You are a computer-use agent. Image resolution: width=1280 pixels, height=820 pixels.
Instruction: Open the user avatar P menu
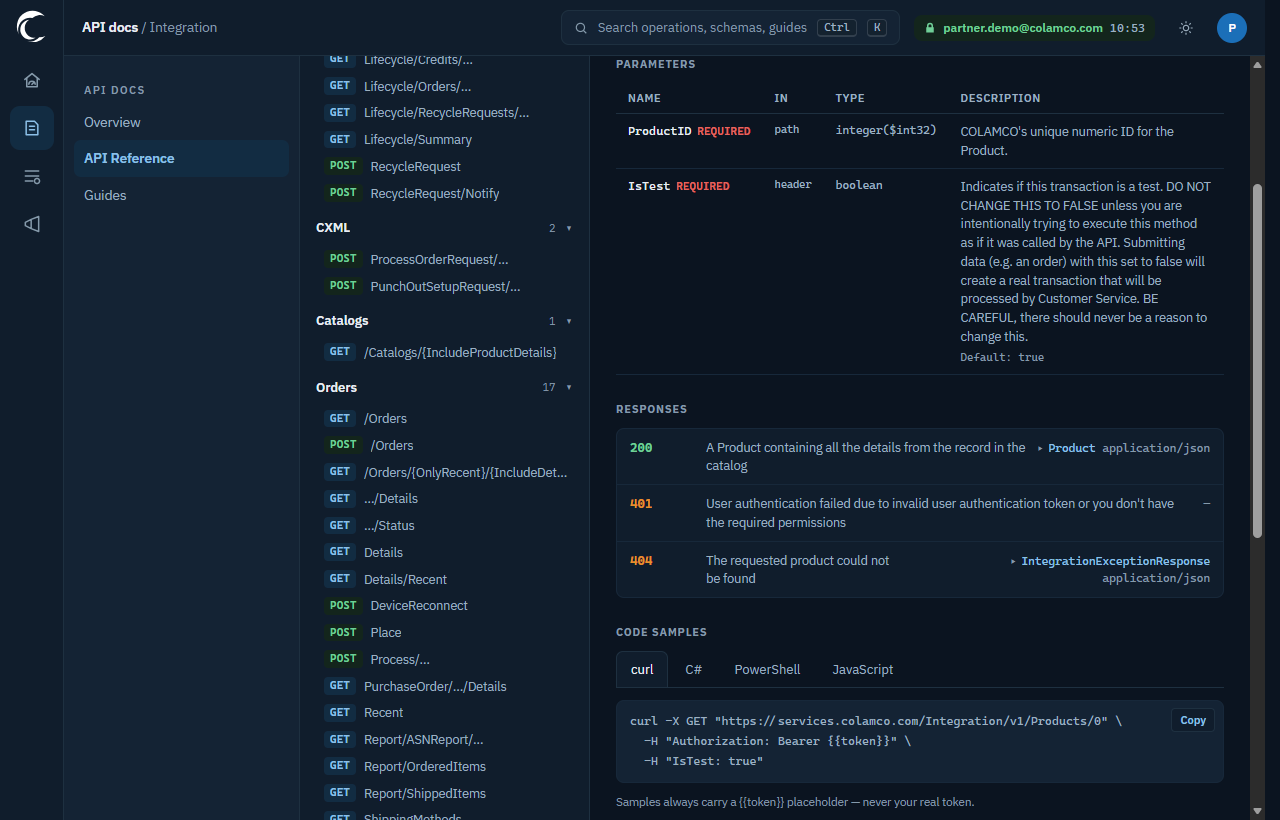[1232, 28]
